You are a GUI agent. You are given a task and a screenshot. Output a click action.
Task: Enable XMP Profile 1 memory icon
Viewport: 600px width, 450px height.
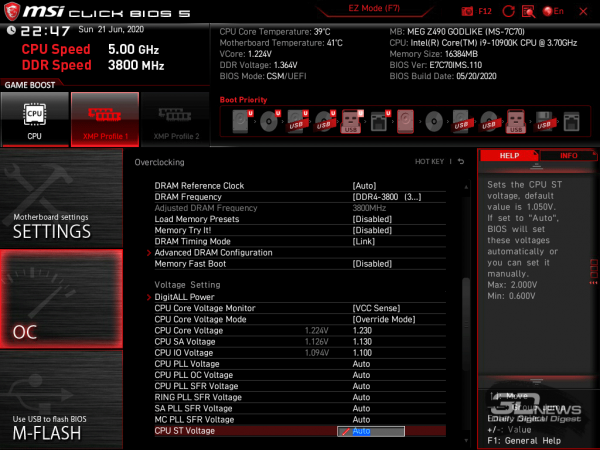[x=104, y=119]
